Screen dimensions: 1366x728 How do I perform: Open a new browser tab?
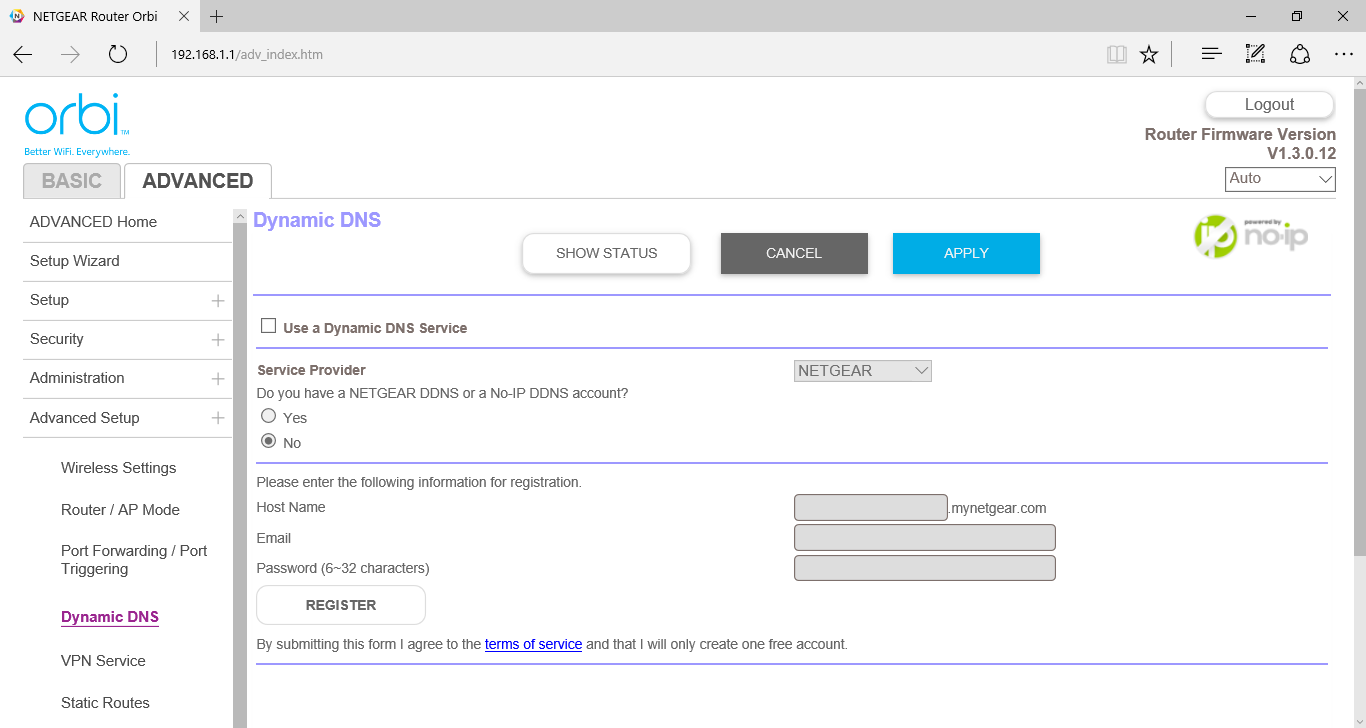[217, 17]
